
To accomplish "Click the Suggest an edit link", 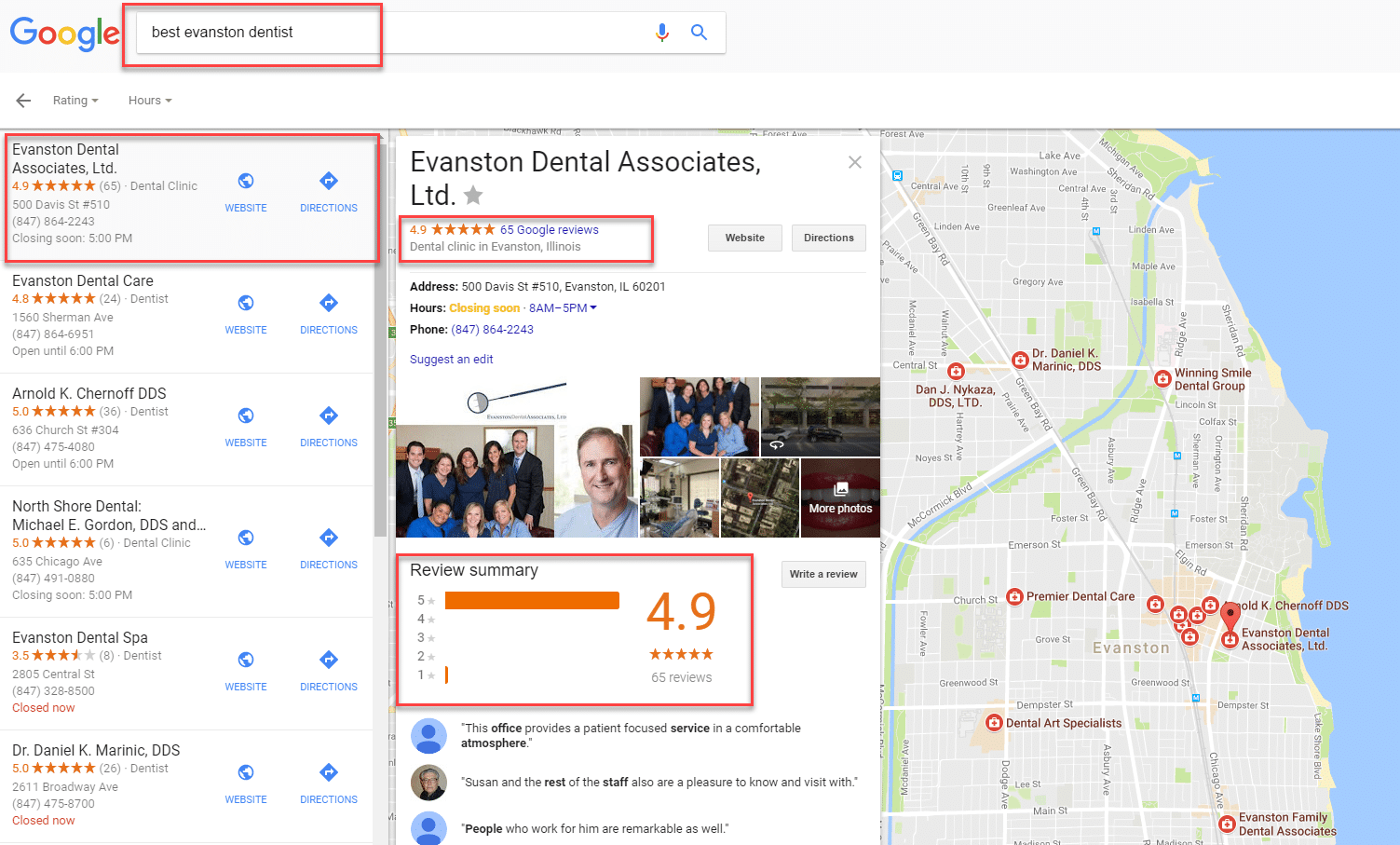I will coord(452,360).
